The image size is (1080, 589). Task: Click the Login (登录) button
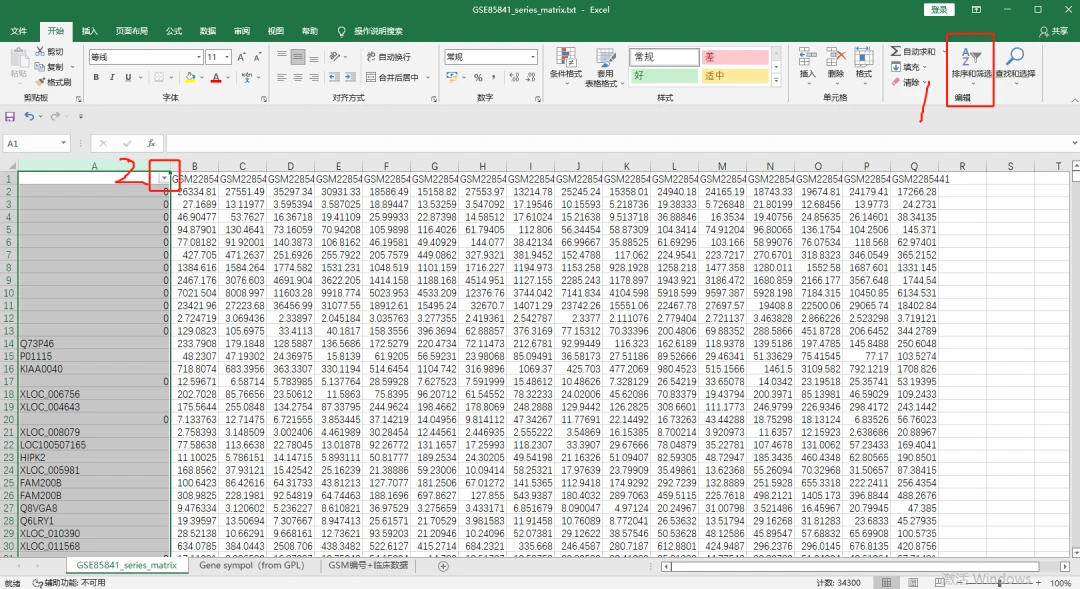point(939,10)
